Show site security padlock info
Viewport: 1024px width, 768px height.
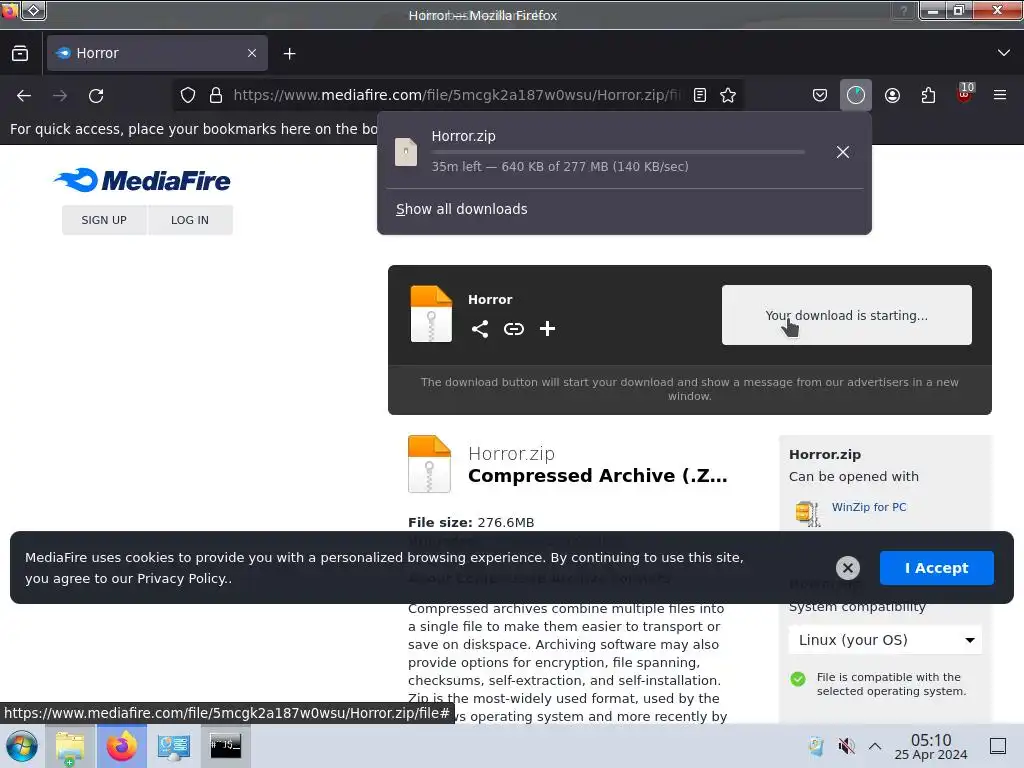tap(216, 95)
